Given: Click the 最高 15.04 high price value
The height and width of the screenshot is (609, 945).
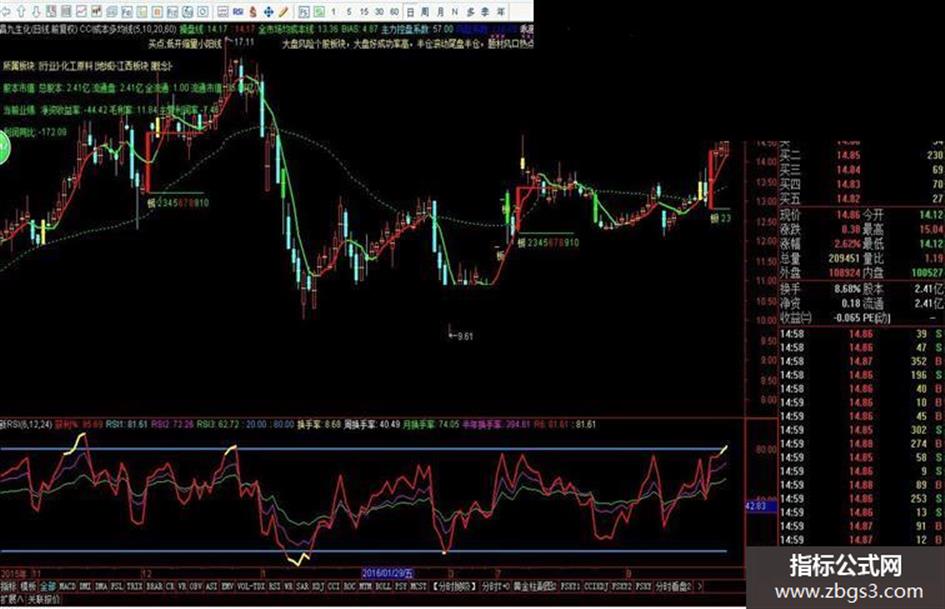Looking at the screenshot, I should pyautogui.click(x=931, y=229).
